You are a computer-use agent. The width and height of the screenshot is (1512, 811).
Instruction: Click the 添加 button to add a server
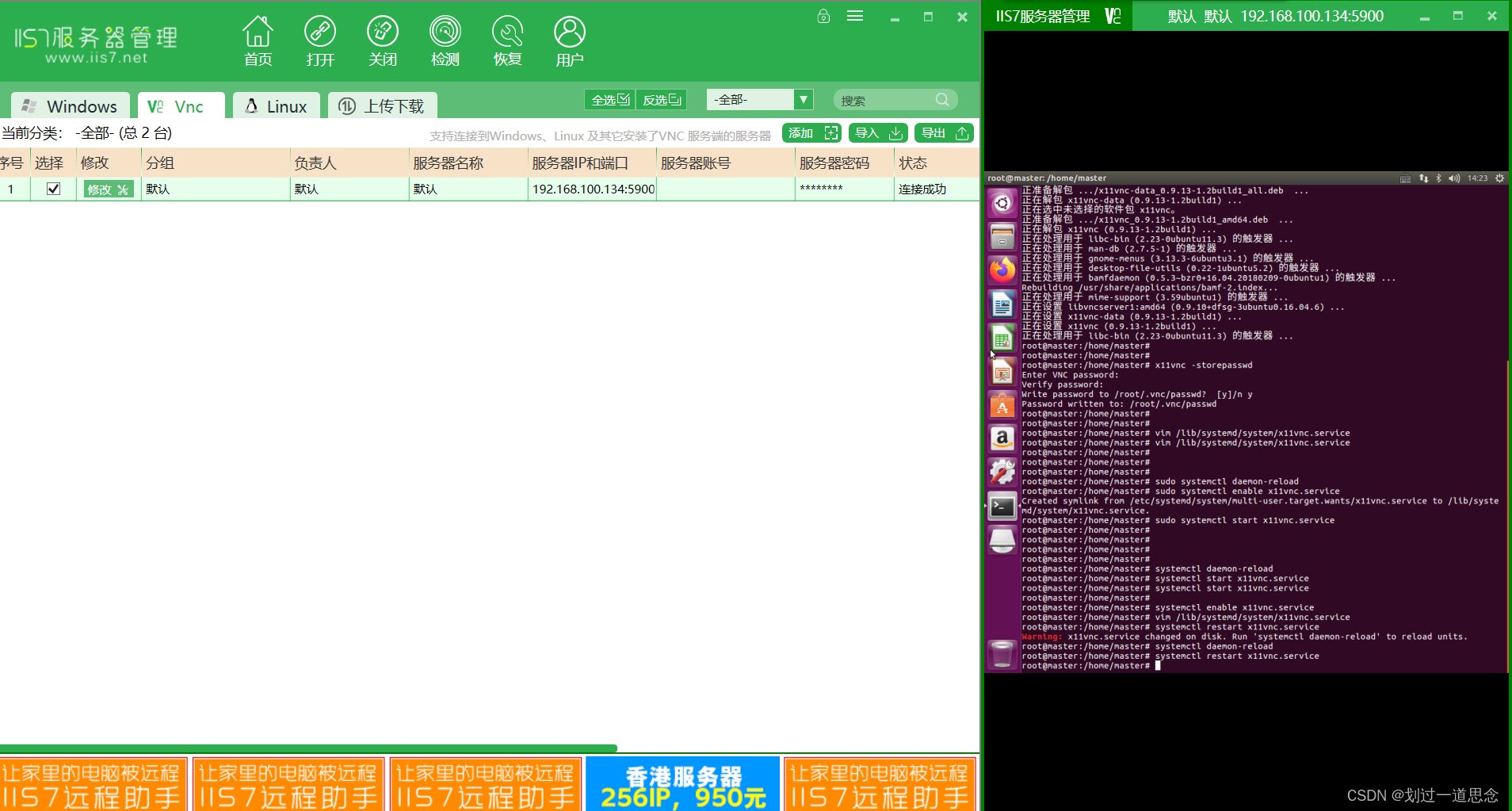click(x=810, y=132)
